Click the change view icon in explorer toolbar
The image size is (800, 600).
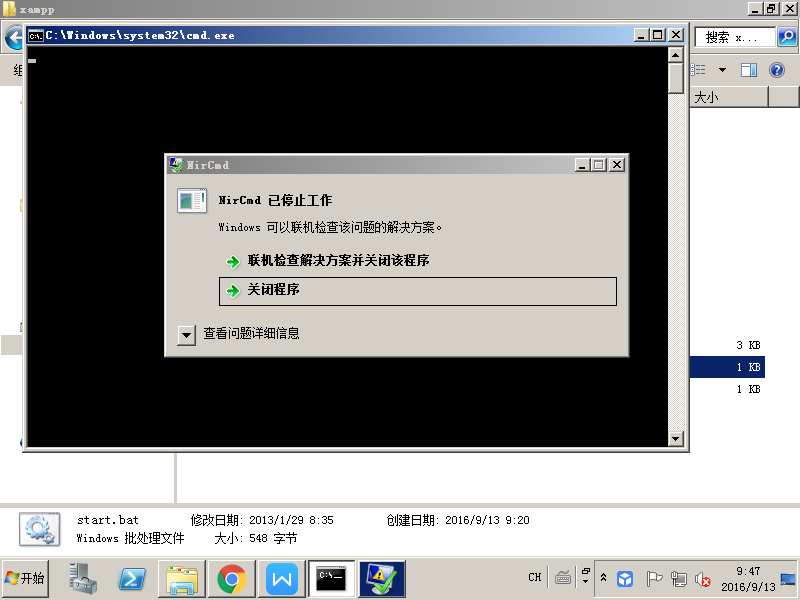699,70
